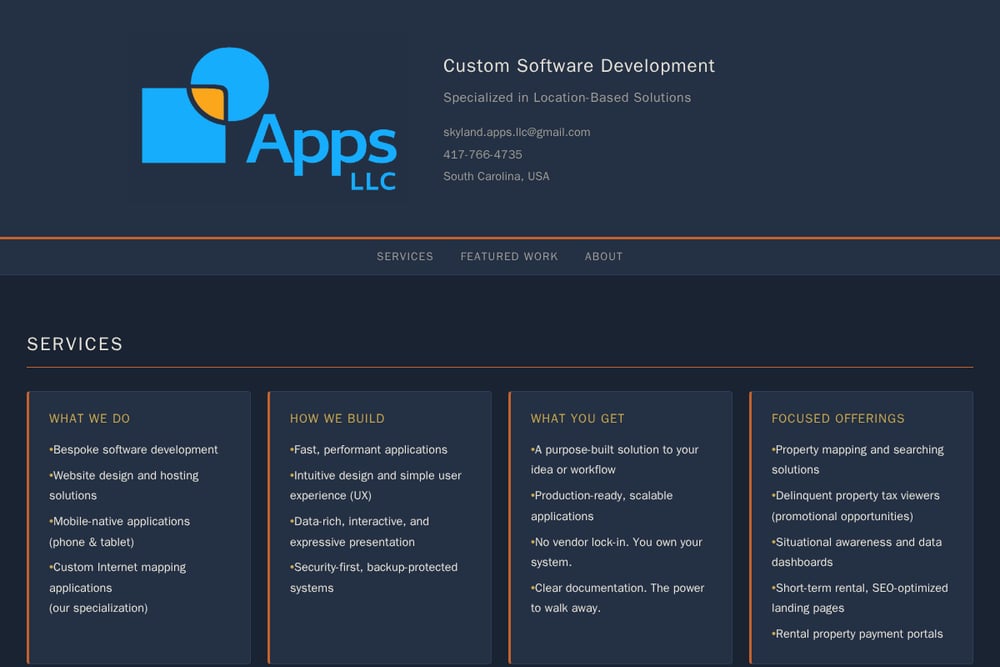1000x667 pixels.
Task: Click Security-first, backup-protected systems item
Action: (374, 577)
